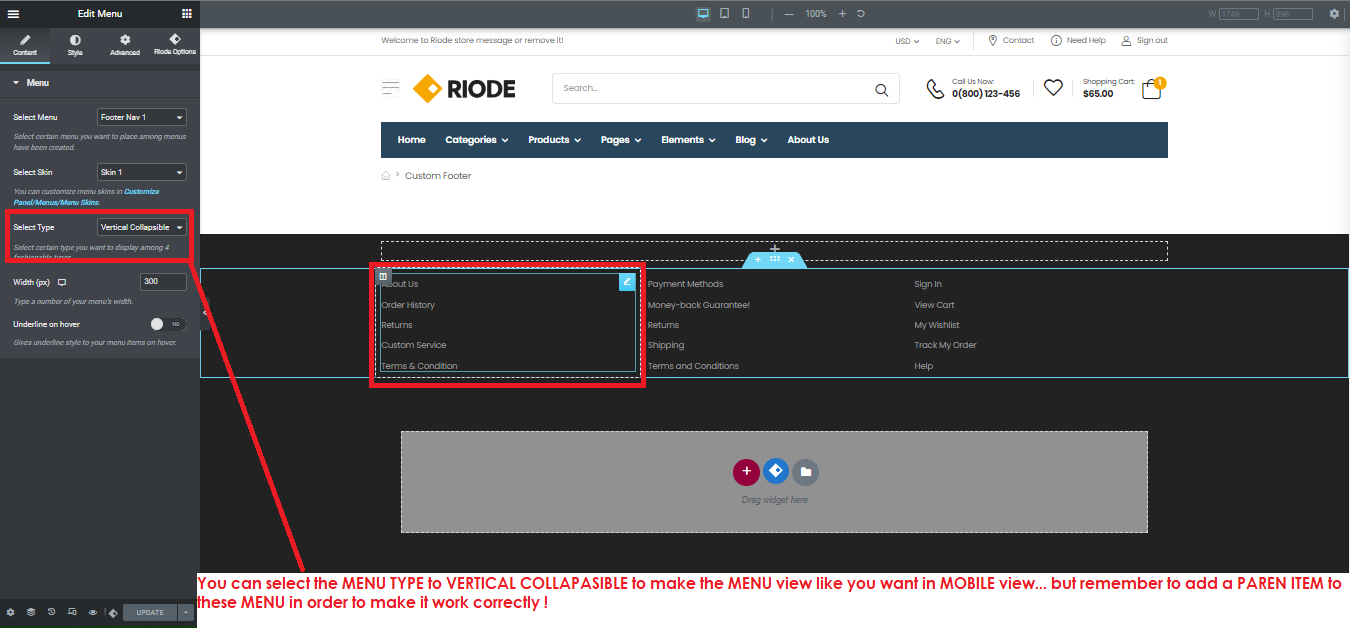Screen dimensions: 1350x628
Task: Click the Contact link
Action: [1011, 41]
